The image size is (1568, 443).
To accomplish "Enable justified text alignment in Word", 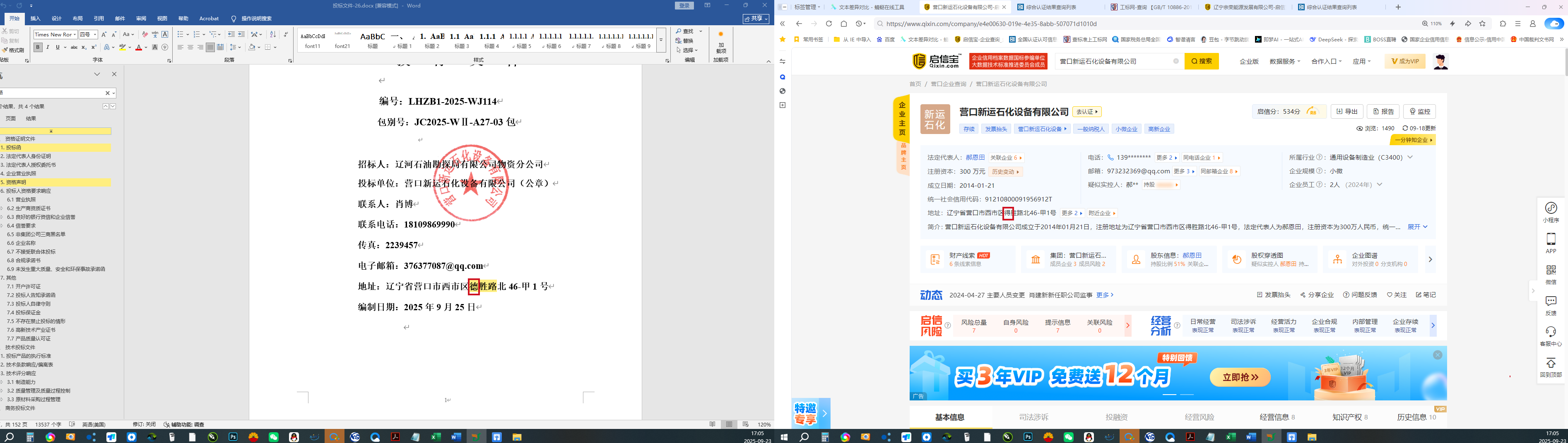I will pyautogui.click(x=210, y=48).
